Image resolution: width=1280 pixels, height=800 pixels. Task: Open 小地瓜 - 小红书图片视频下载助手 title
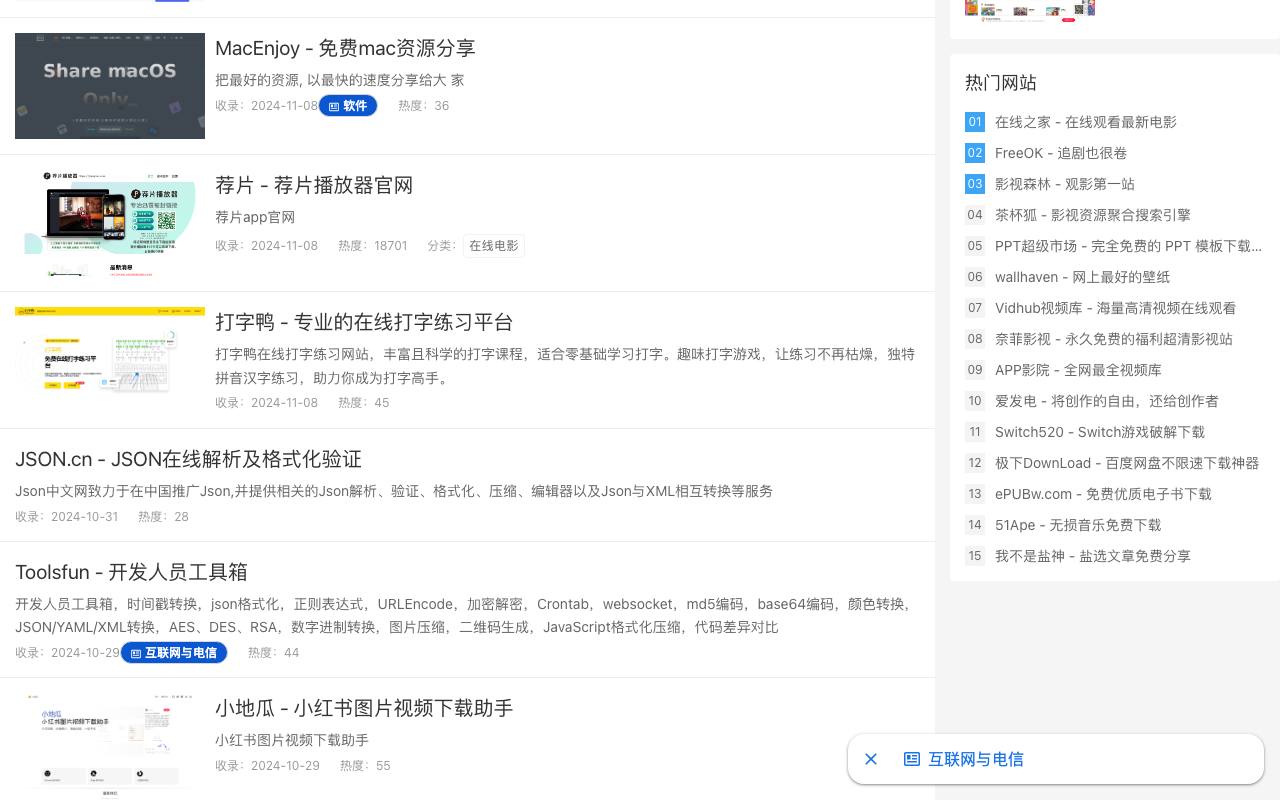pyautogui.click(x=364, y=708)
